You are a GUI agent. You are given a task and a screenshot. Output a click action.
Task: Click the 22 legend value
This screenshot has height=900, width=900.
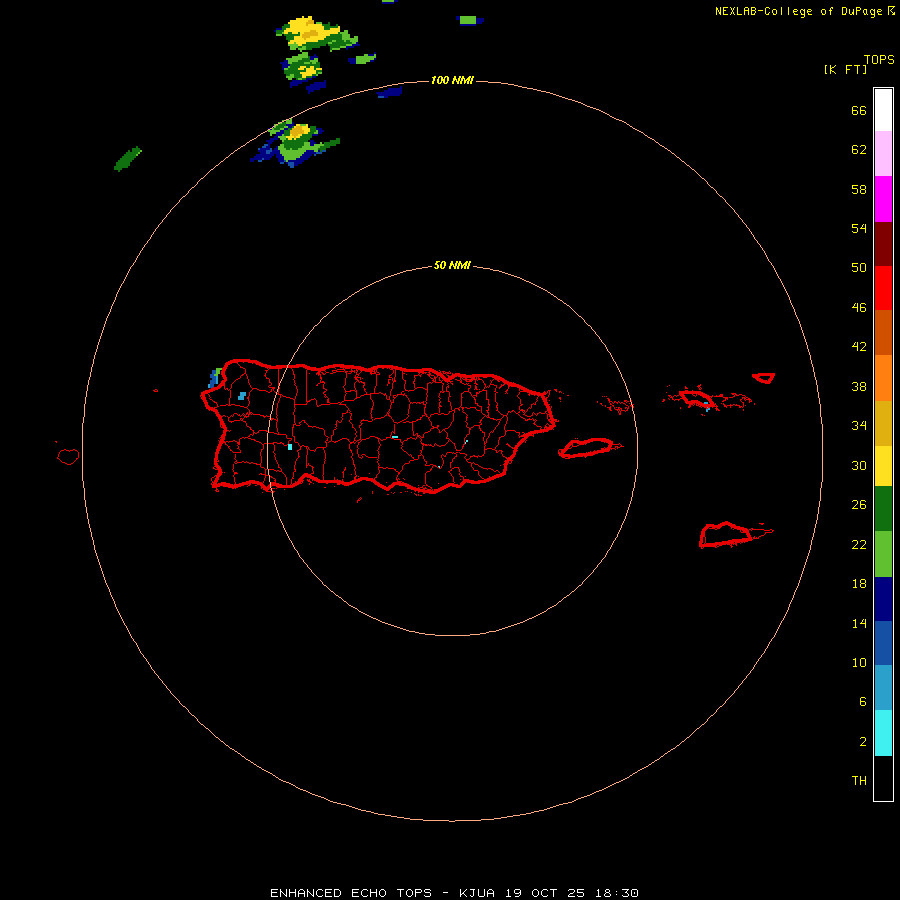[859, 544]
